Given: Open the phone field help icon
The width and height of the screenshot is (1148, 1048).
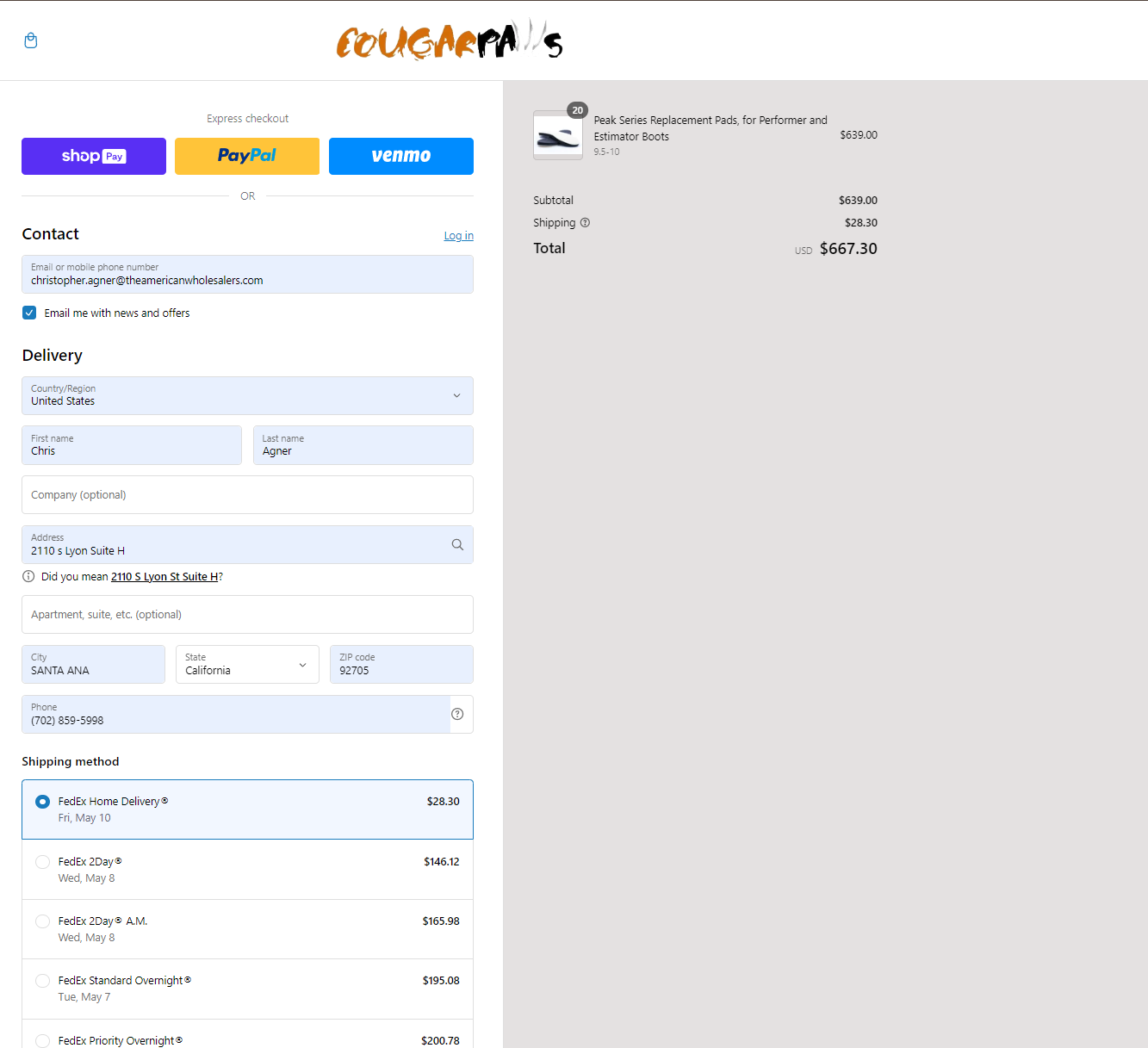Looking at the screenshot, I should 457,714.
